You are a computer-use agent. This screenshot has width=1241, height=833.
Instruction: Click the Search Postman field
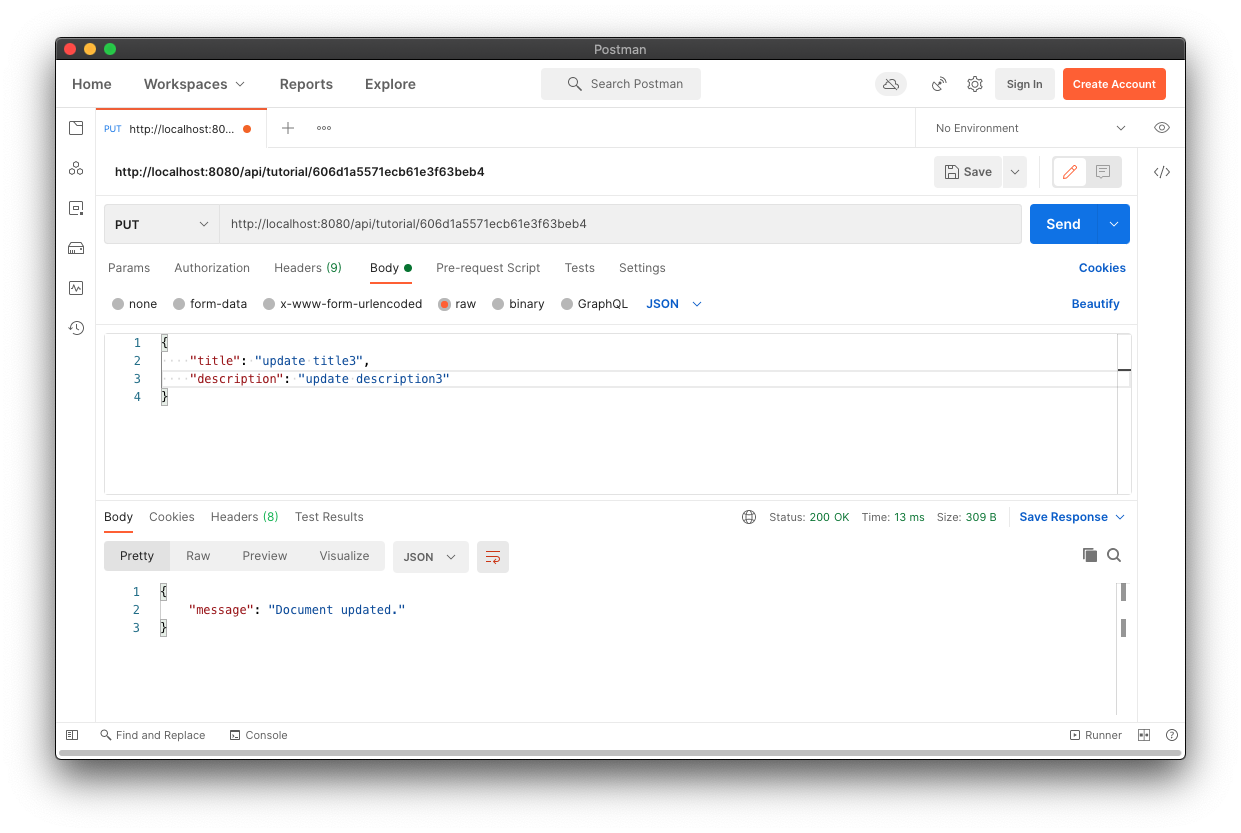pyautogui.click(x=621, y=84)
